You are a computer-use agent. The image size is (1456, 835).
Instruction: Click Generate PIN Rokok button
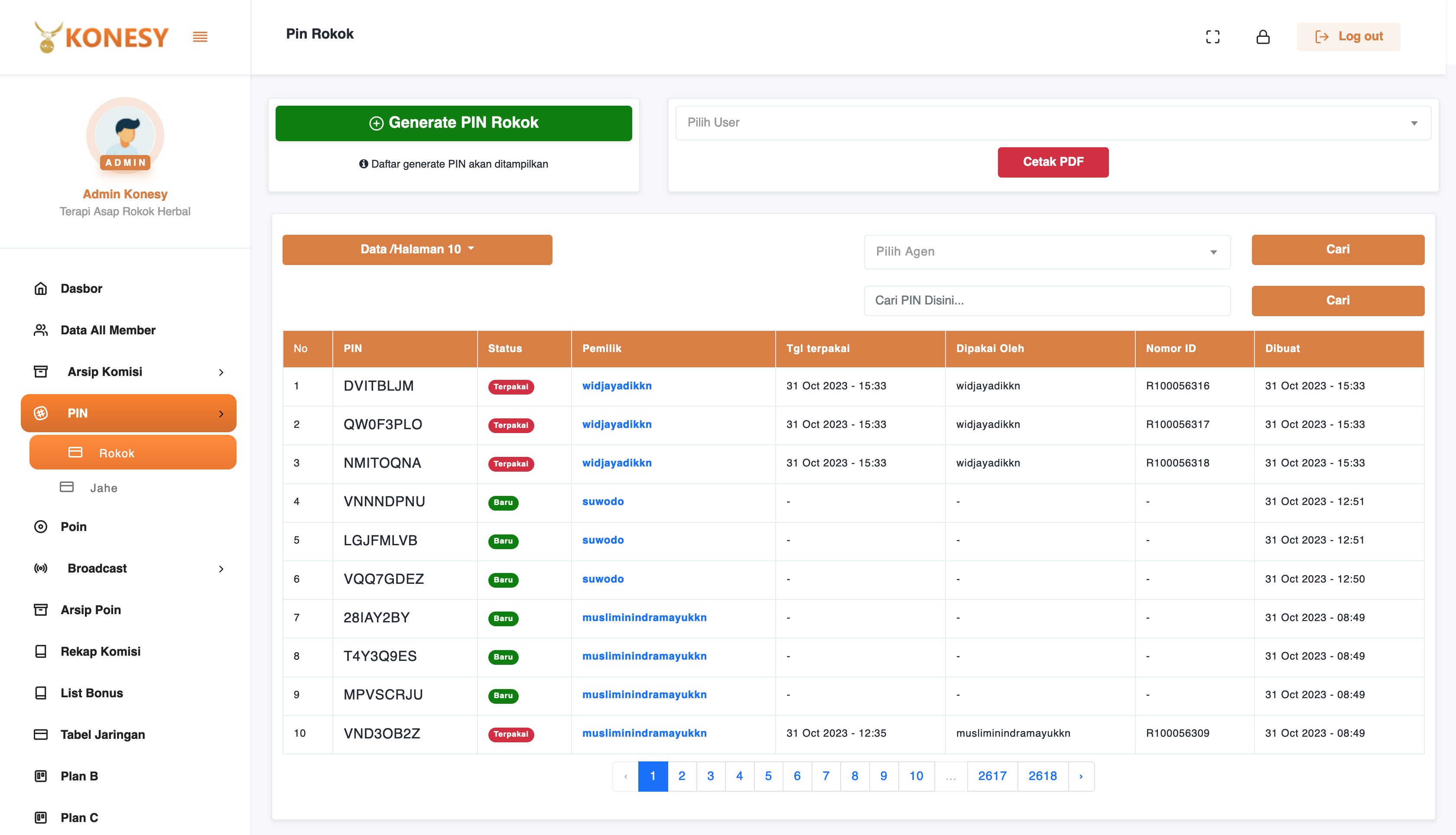coord(453,123)
